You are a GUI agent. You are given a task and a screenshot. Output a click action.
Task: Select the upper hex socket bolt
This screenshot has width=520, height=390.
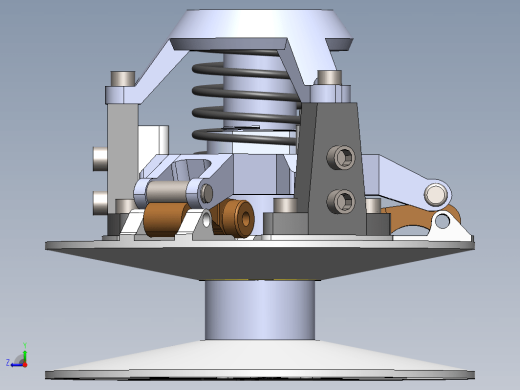click(x=341, y=157)
